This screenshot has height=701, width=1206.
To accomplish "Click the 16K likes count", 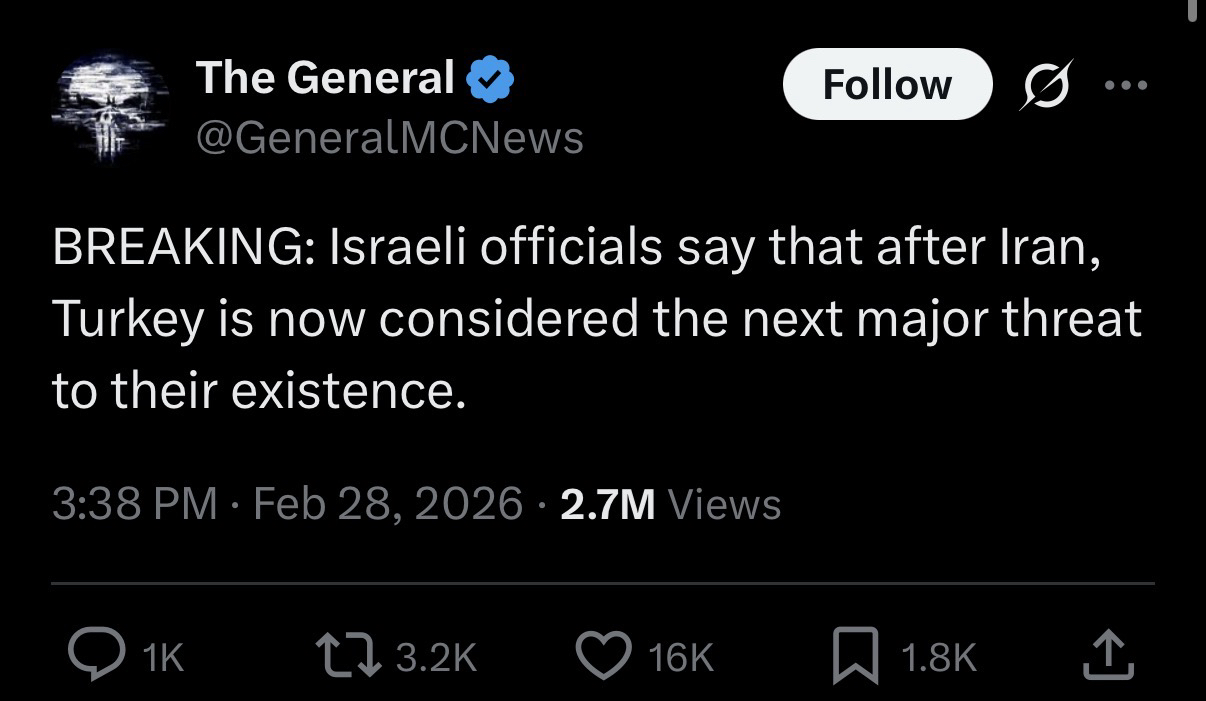I will [681, 657].
